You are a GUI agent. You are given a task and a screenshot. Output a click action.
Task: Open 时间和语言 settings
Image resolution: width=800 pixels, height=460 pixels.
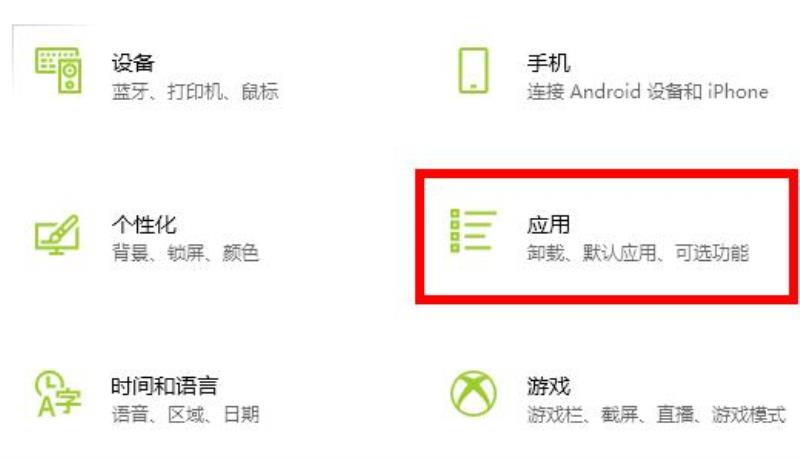[165, 386]
